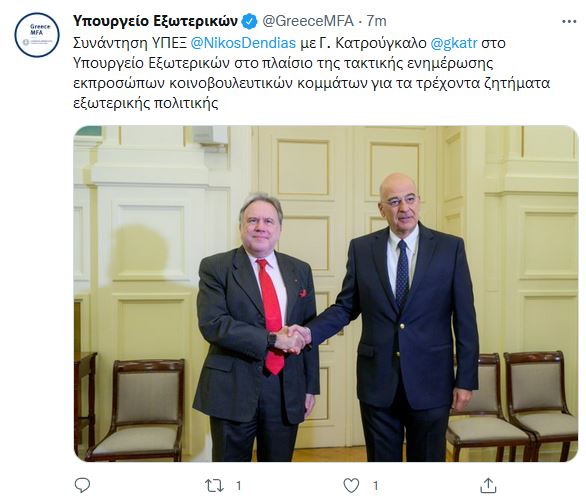Click the blue verified badge
The image size is (586, 498).
[x=249, y=21]
